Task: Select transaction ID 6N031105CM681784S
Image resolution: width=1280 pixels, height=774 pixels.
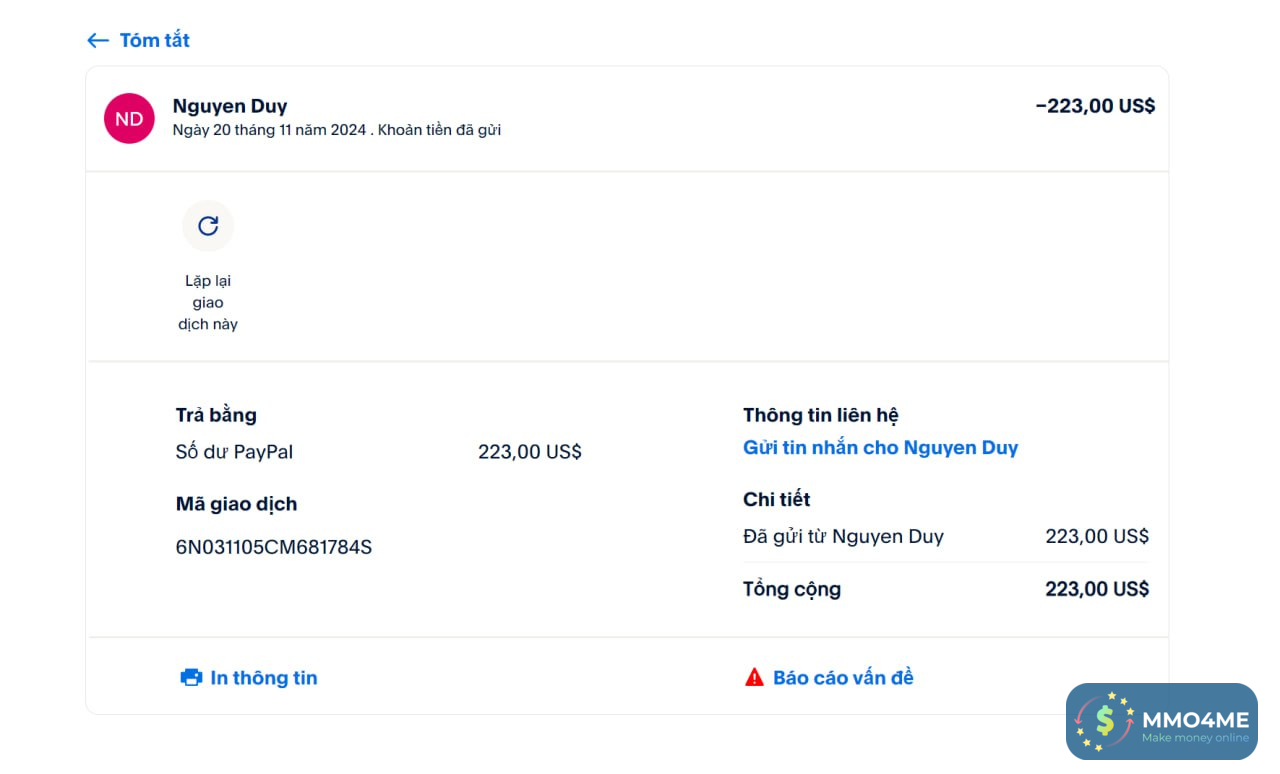Action: click(274, 547)
